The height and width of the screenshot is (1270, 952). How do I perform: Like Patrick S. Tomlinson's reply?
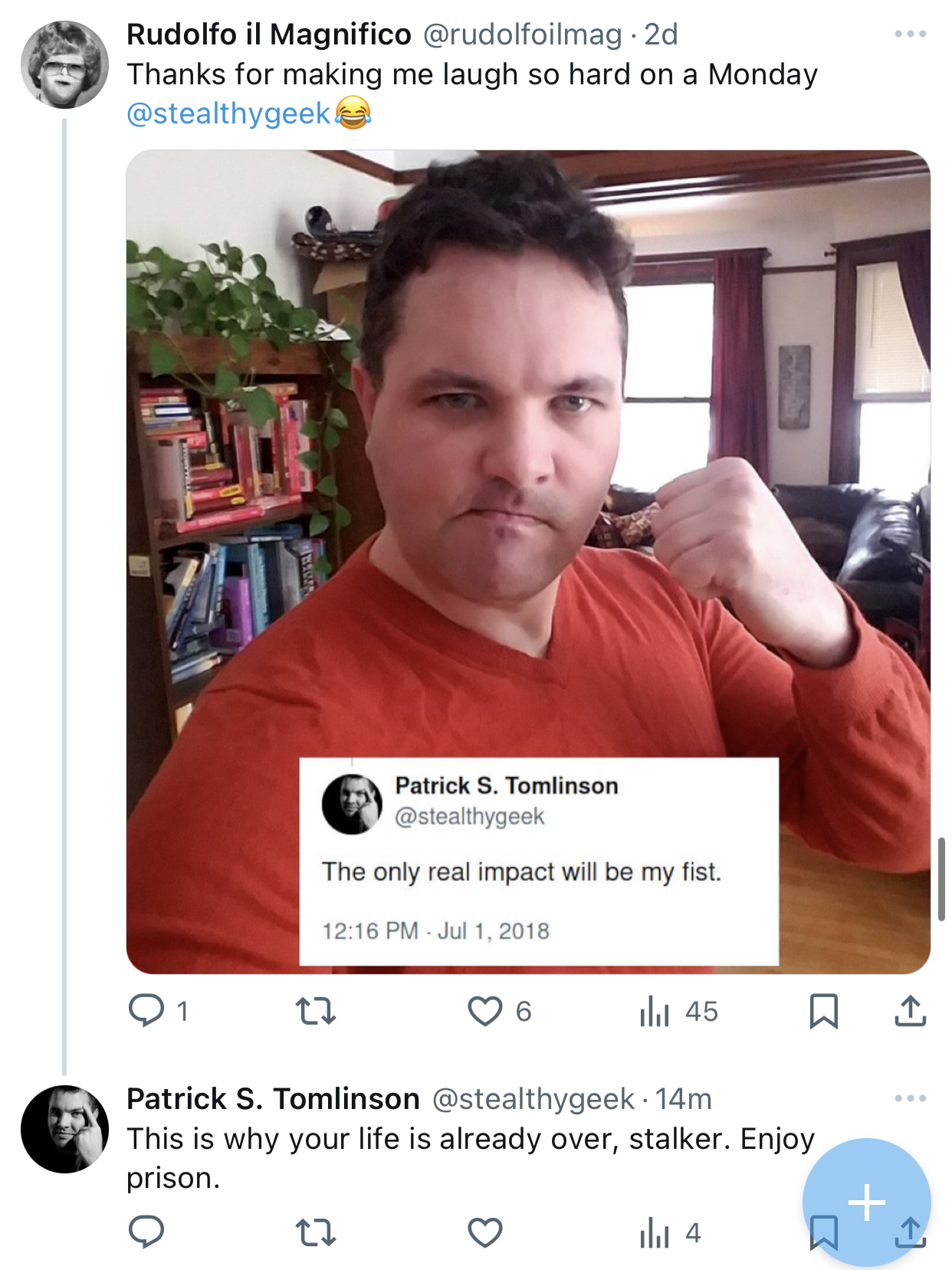click(x=484, y=1232)
